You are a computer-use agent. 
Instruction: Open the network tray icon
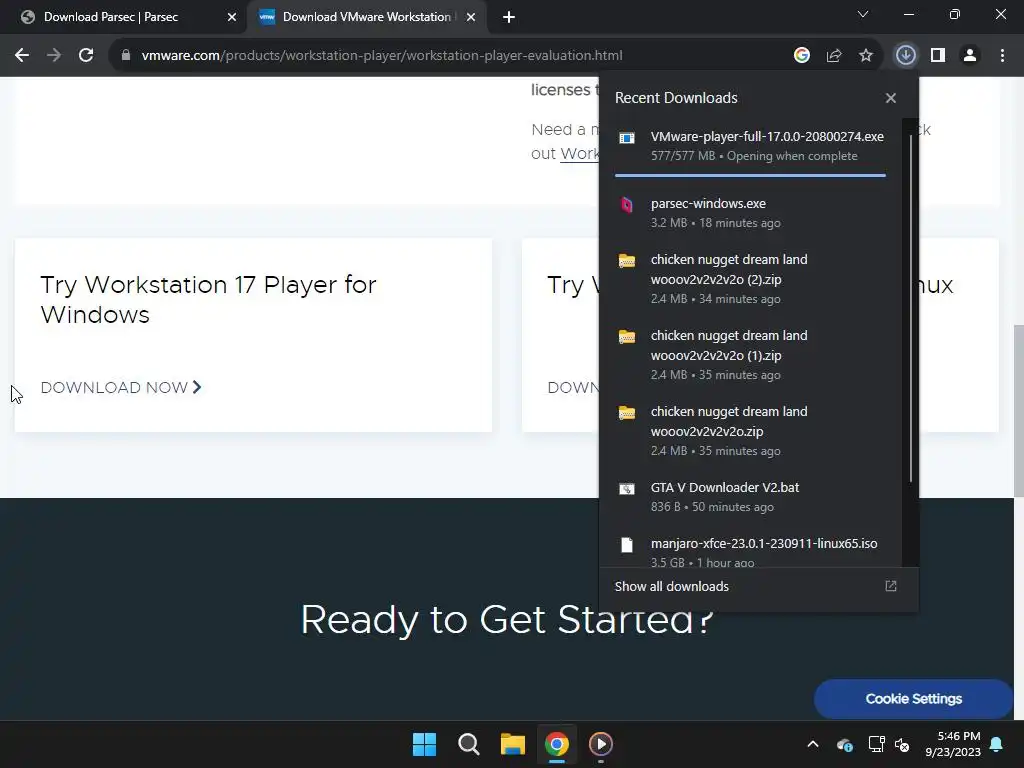876,744
